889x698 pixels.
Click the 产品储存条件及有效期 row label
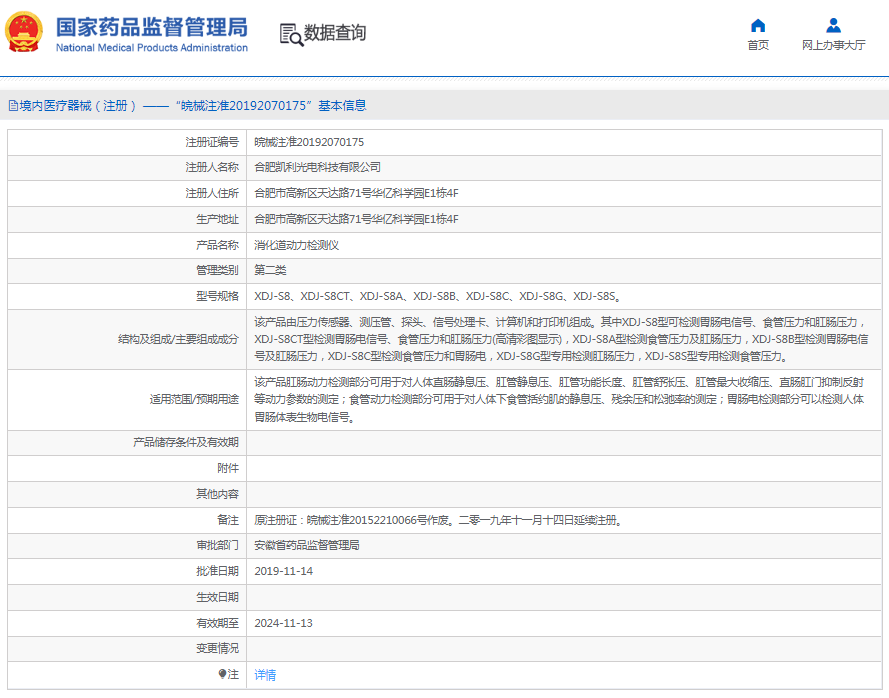[x=185, y=442]
